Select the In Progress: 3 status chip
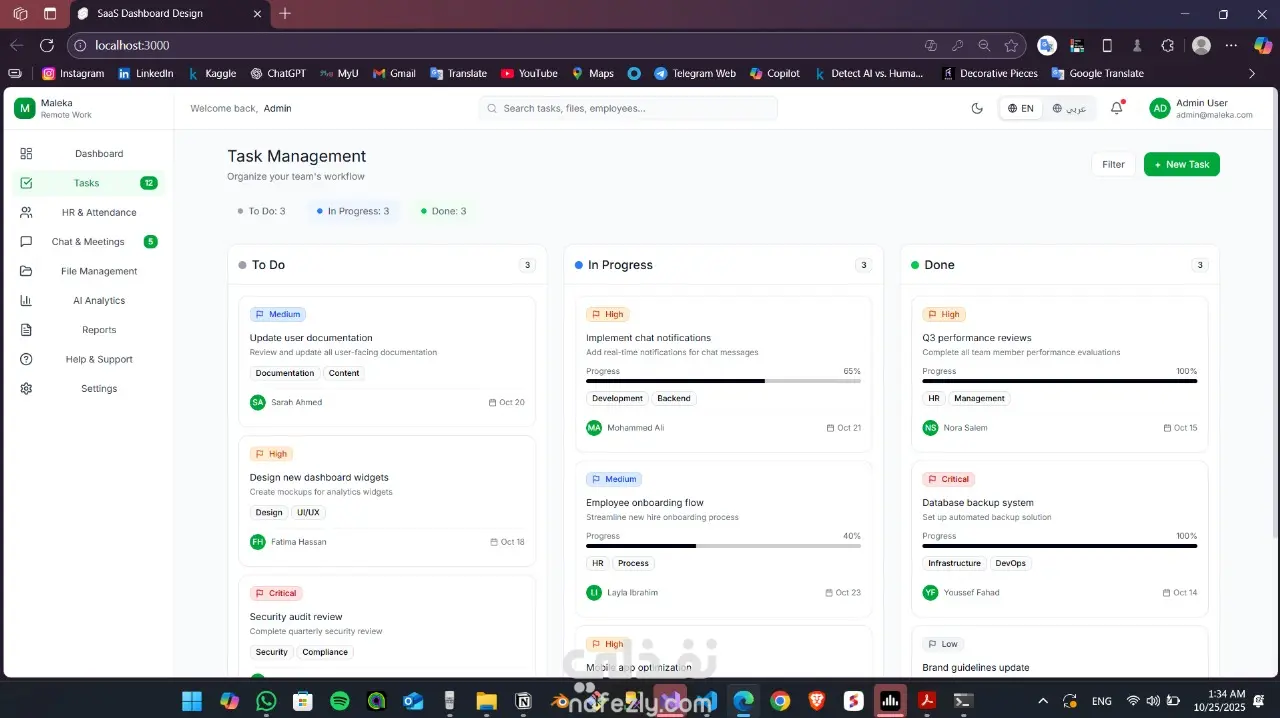This screenshot has height=718, width=1280. click(x=352, y=211)
